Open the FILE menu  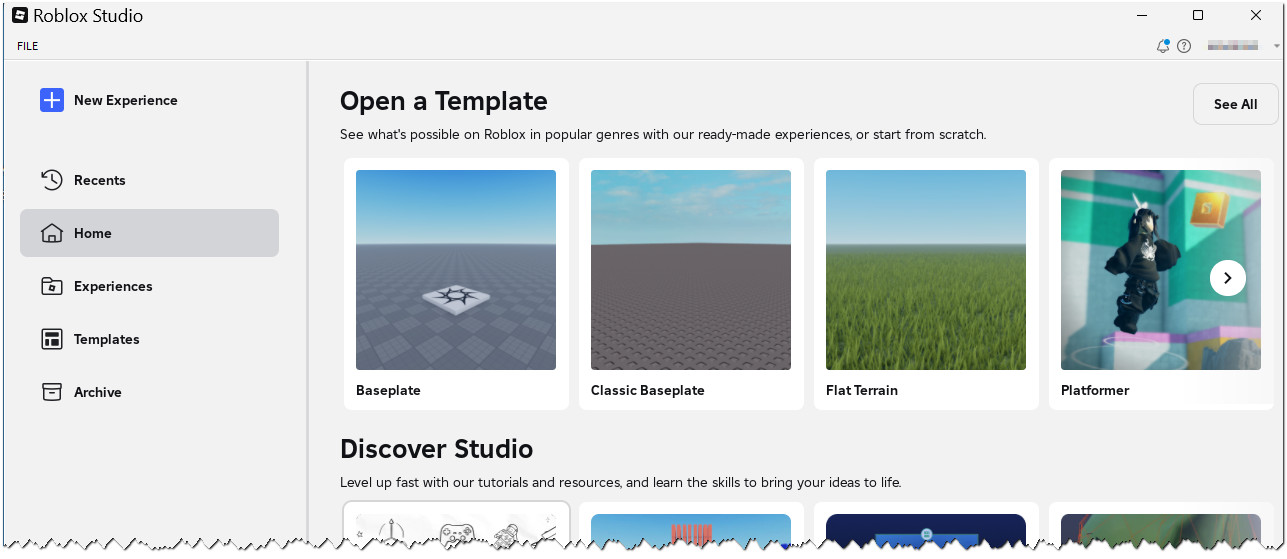point(28,46)
